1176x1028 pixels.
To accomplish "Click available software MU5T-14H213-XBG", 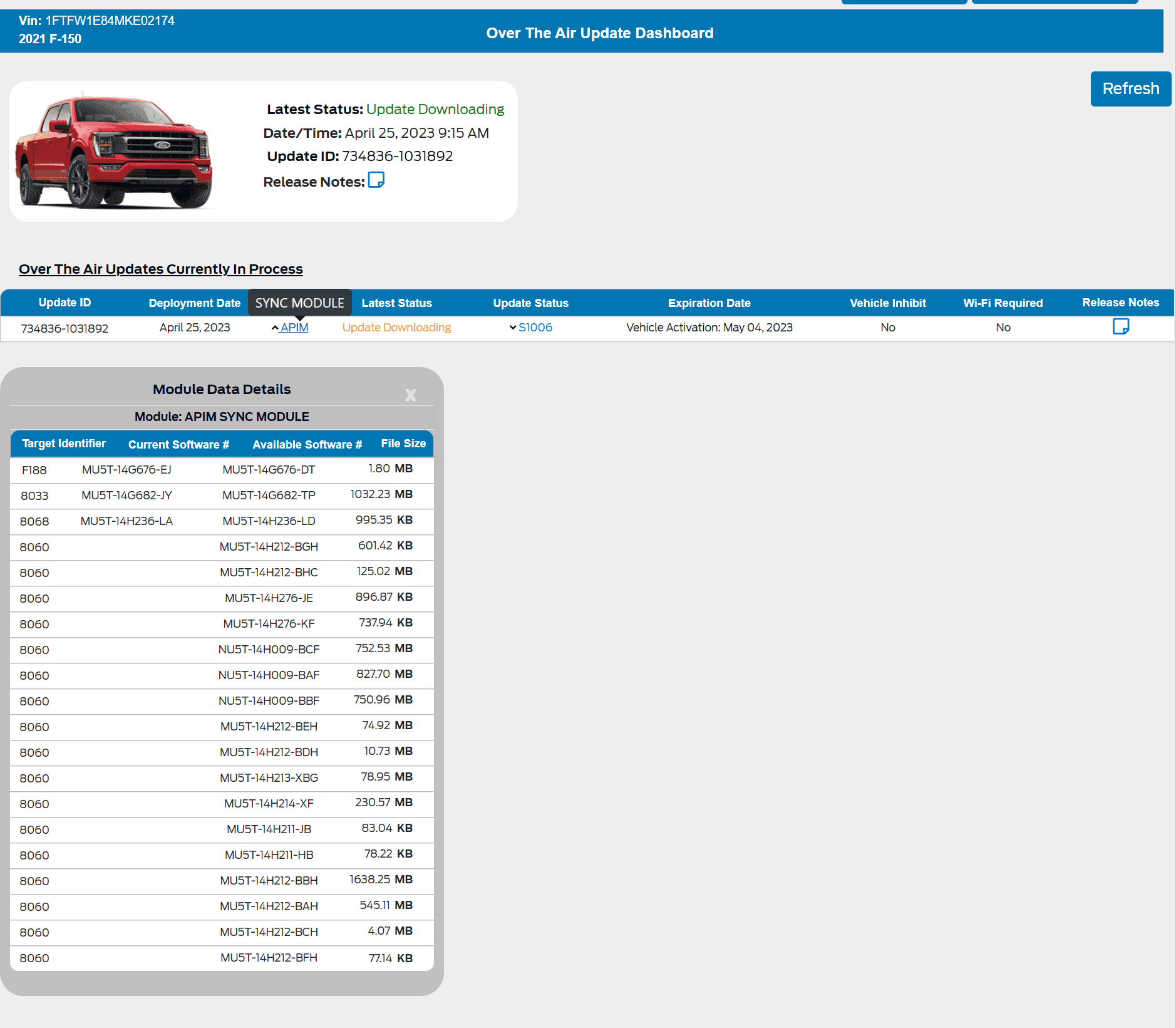I will (269, 778).
